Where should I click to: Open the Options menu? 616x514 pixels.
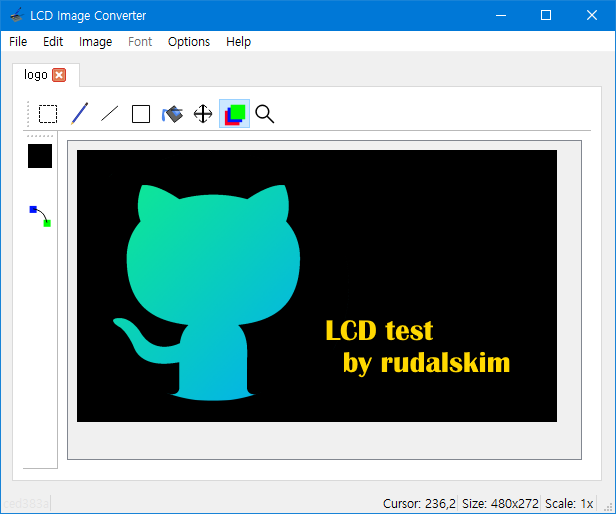tap(189, 42)
